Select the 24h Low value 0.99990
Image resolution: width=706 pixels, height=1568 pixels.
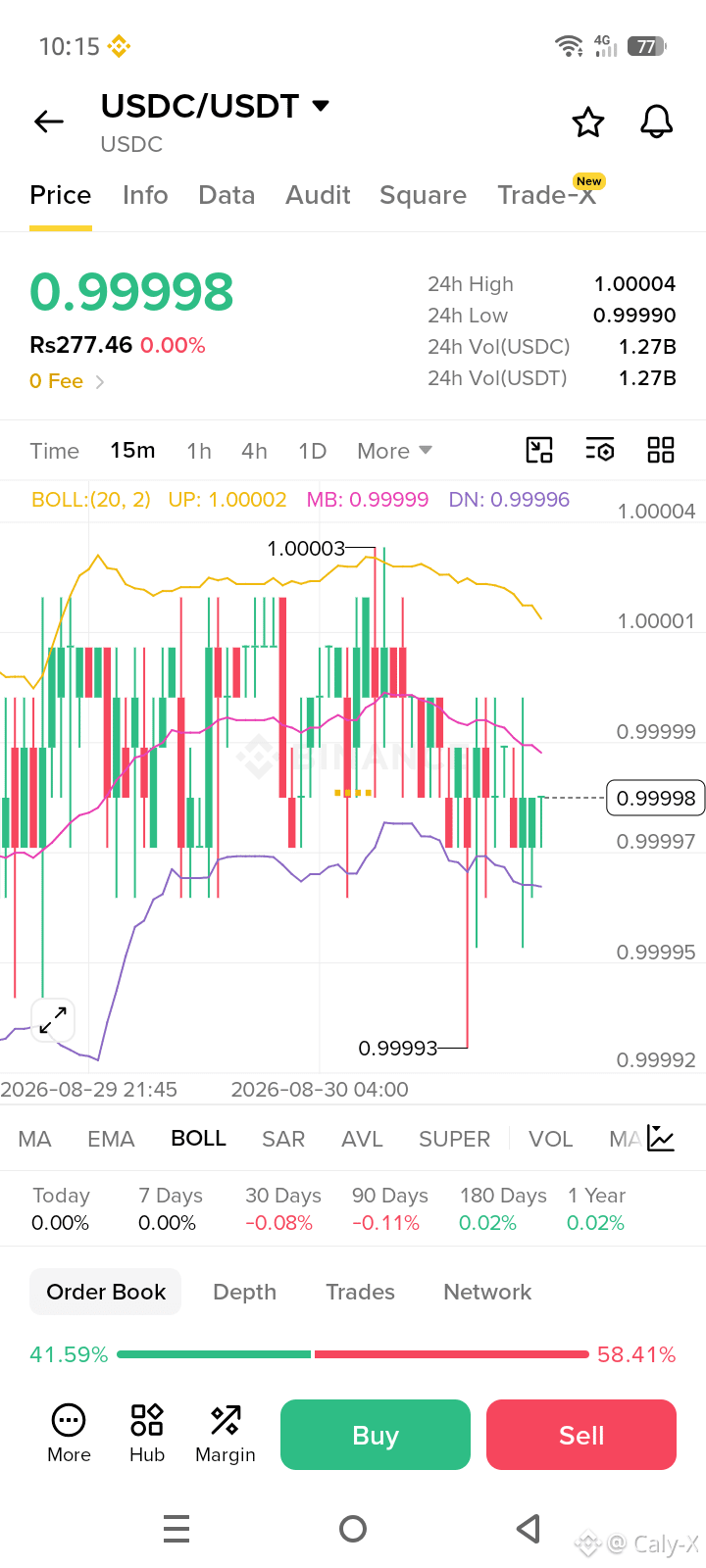(x=634, y=316)
